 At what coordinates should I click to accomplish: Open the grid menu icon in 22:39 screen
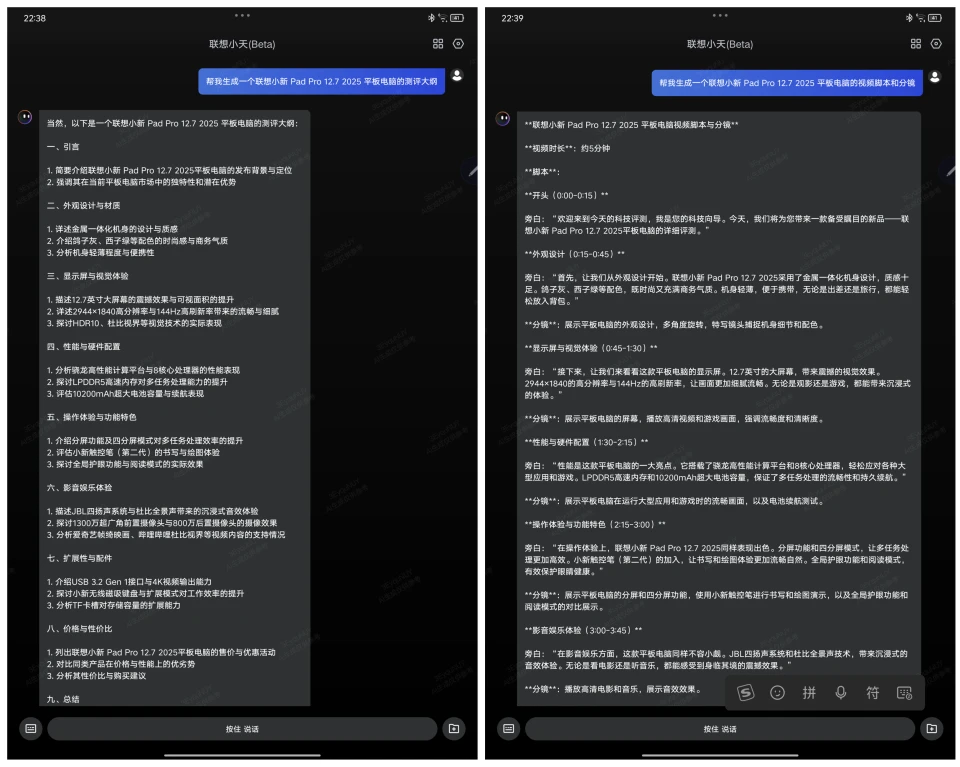(x=915, y=43)
